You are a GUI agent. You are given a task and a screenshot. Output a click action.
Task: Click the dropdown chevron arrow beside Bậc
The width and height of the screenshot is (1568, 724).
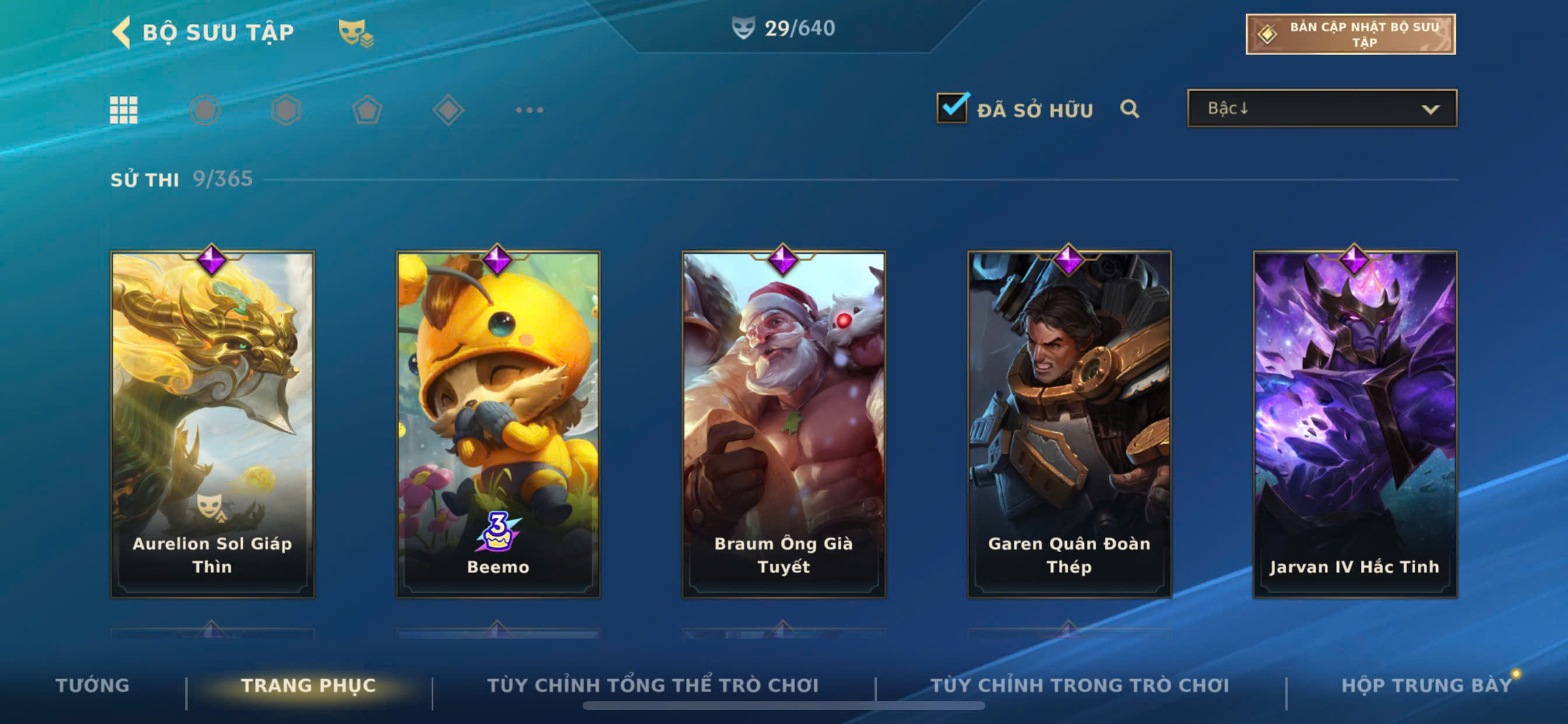pyautogui.click(x=1430, y=110)
